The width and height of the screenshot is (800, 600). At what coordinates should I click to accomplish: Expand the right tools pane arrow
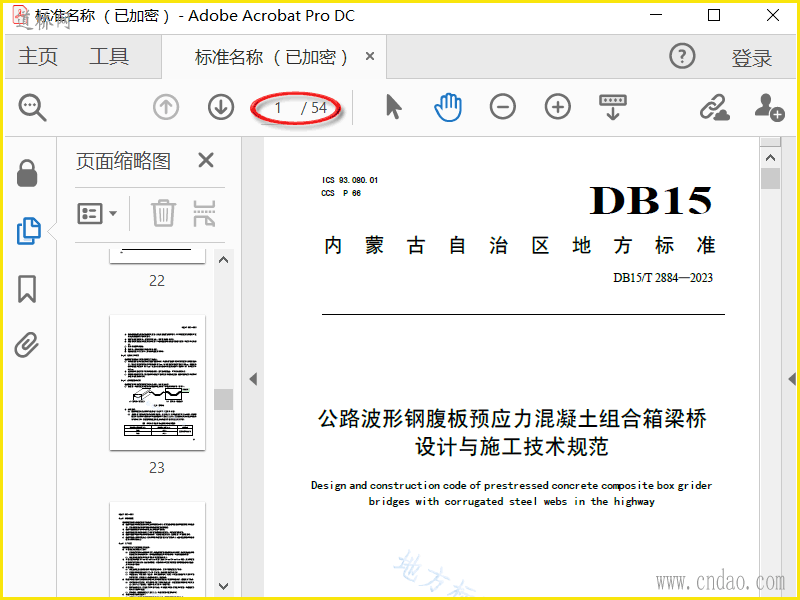[x=792, y=379]
